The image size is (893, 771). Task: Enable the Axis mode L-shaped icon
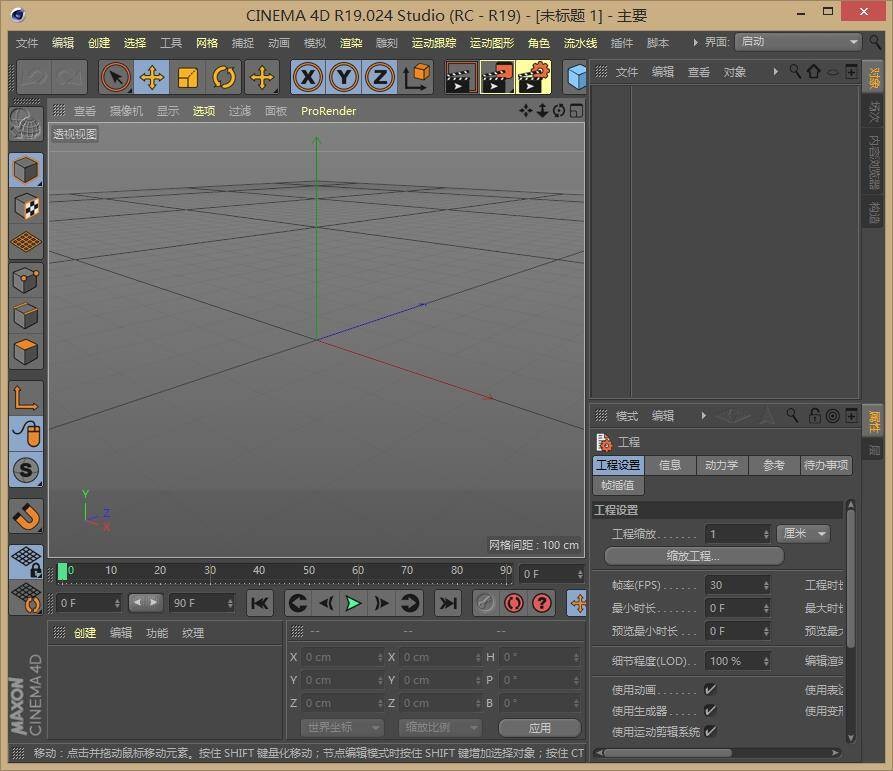tap(26, 397)
